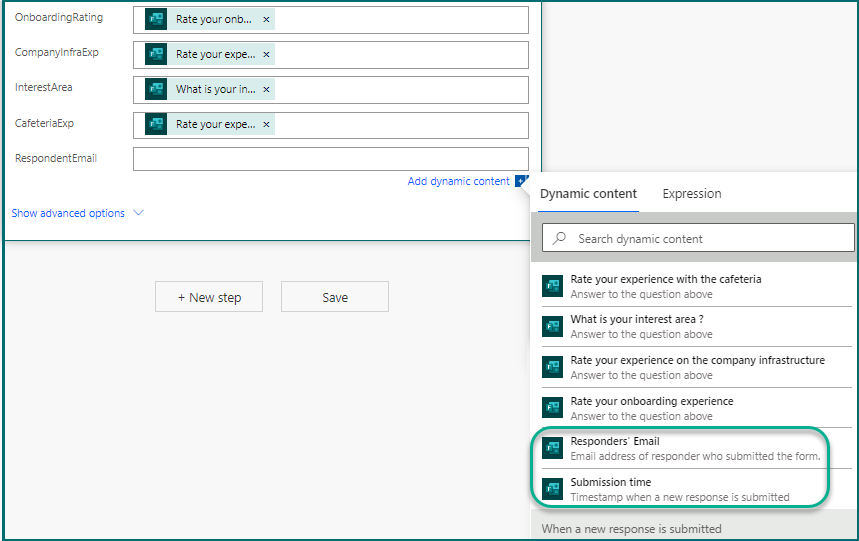Remove the OnboardingRating token
This screenshot has height=541, width=859.
(266, 20)
